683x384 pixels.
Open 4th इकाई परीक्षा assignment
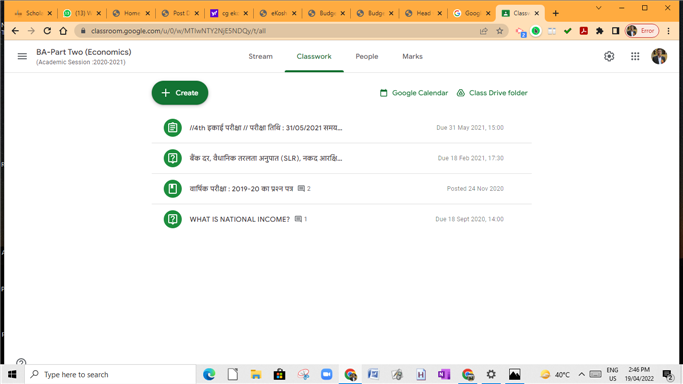342,128
